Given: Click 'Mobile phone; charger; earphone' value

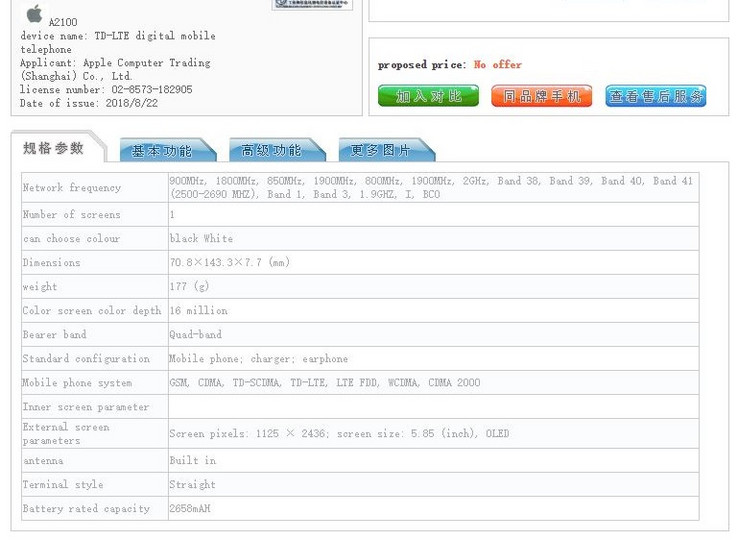Looking at the screenshot, I should click(x=259, y=359).
